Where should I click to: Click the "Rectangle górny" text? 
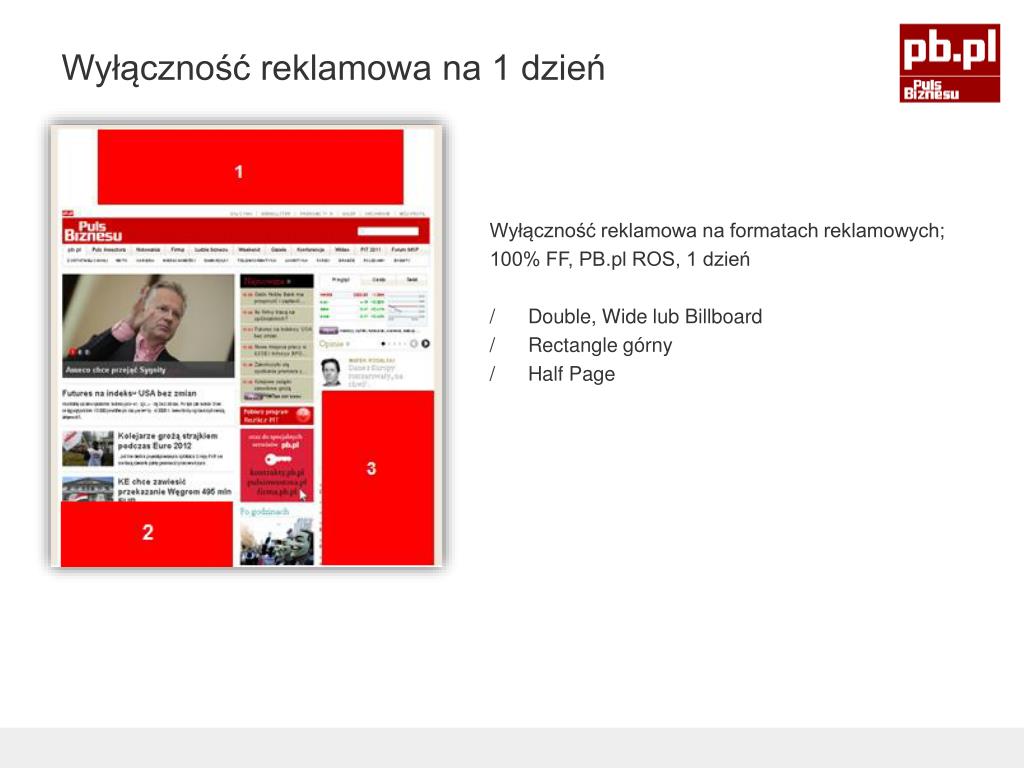[600, 345]
